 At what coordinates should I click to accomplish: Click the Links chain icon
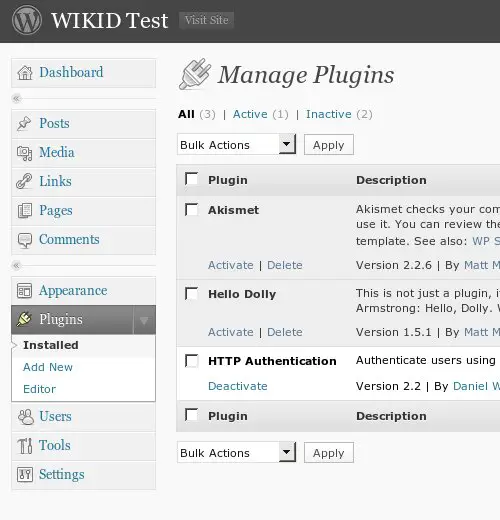pos(24,182)
